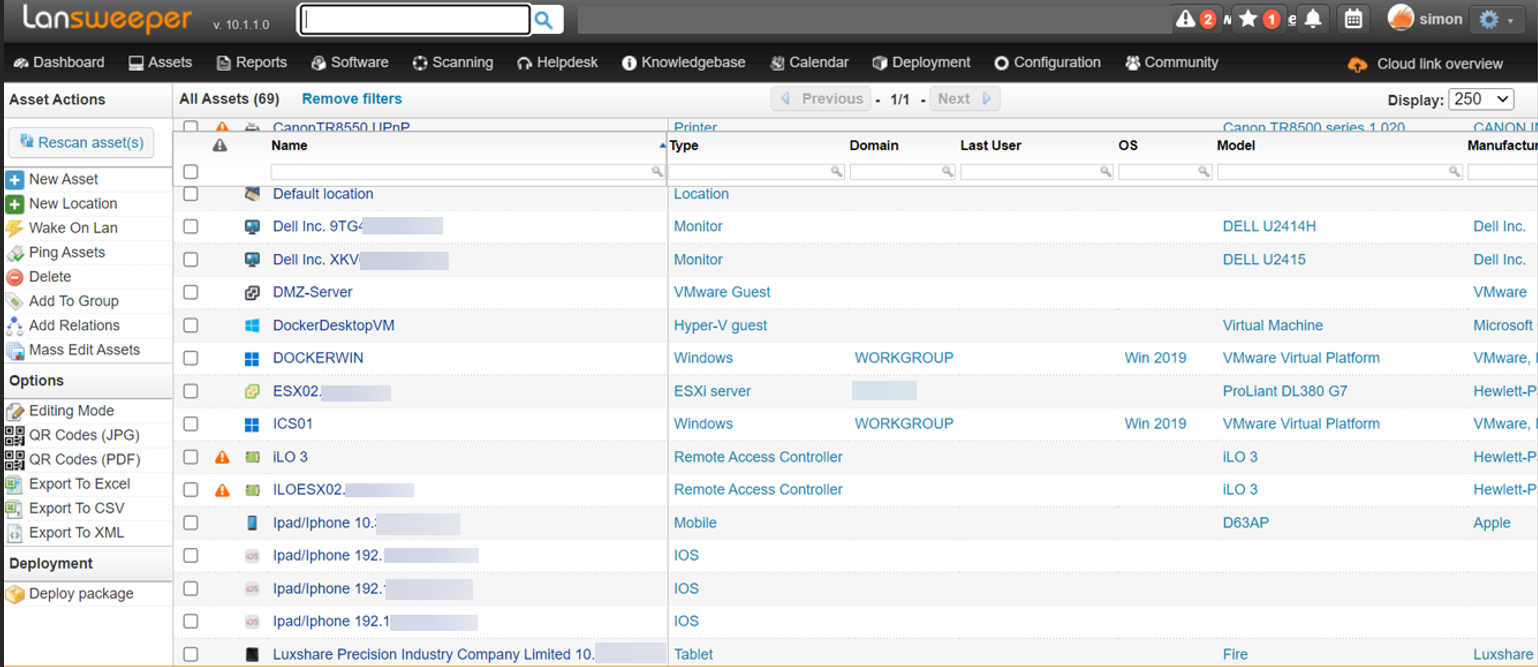Click the Wake On Lan lightning icon

click(x=14, y=228)
